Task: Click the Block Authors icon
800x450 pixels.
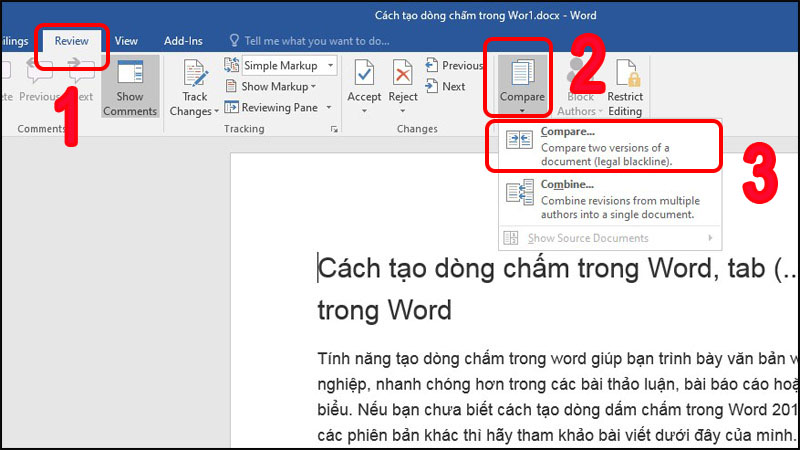Action: (580, 78)
